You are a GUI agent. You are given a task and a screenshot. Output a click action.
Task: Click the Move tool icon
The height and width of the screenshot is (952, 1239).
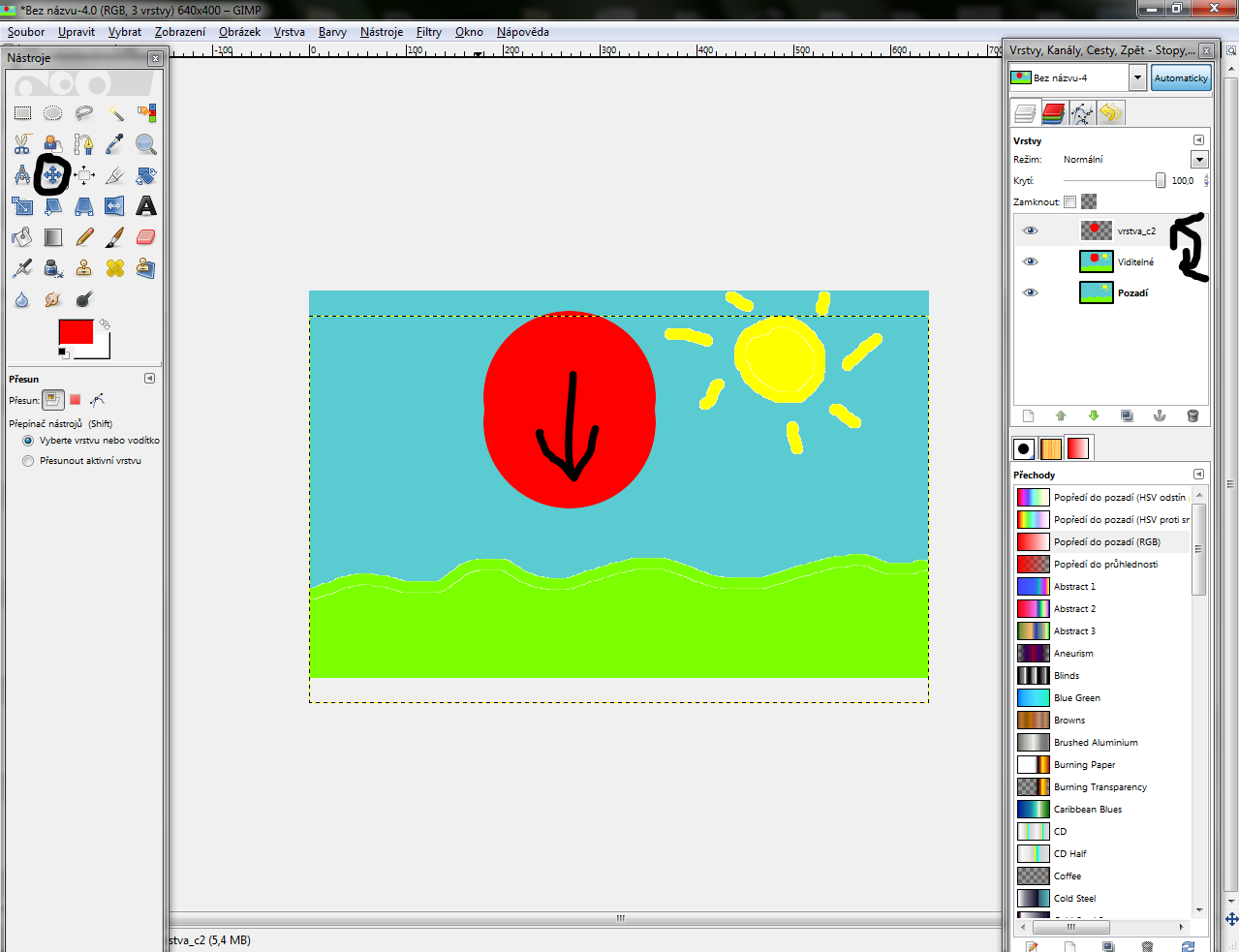pyautogui.click(x=53, y=175)
